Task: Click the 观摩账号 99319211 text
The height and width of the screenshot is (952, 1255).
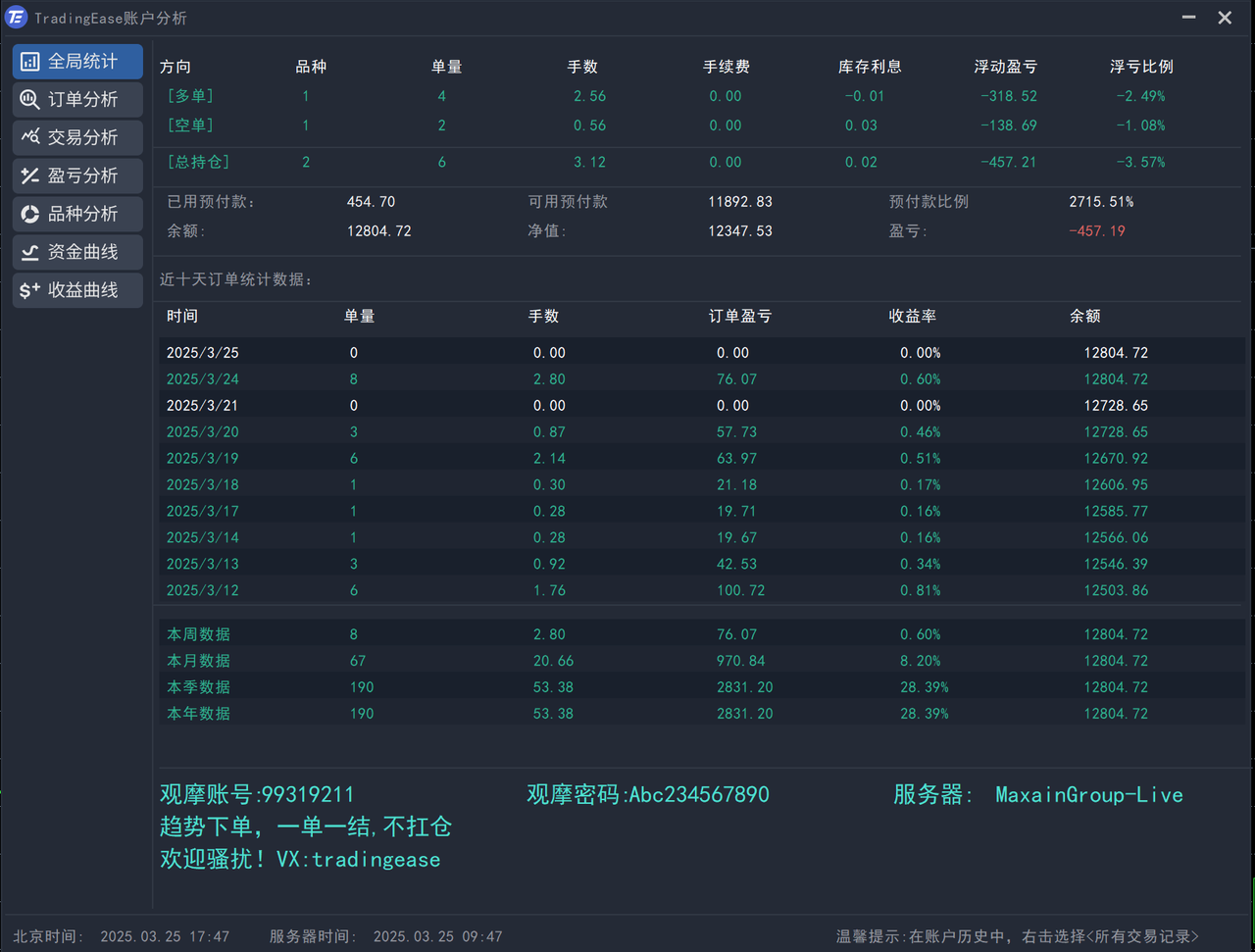Action: [x=257, y=794]
